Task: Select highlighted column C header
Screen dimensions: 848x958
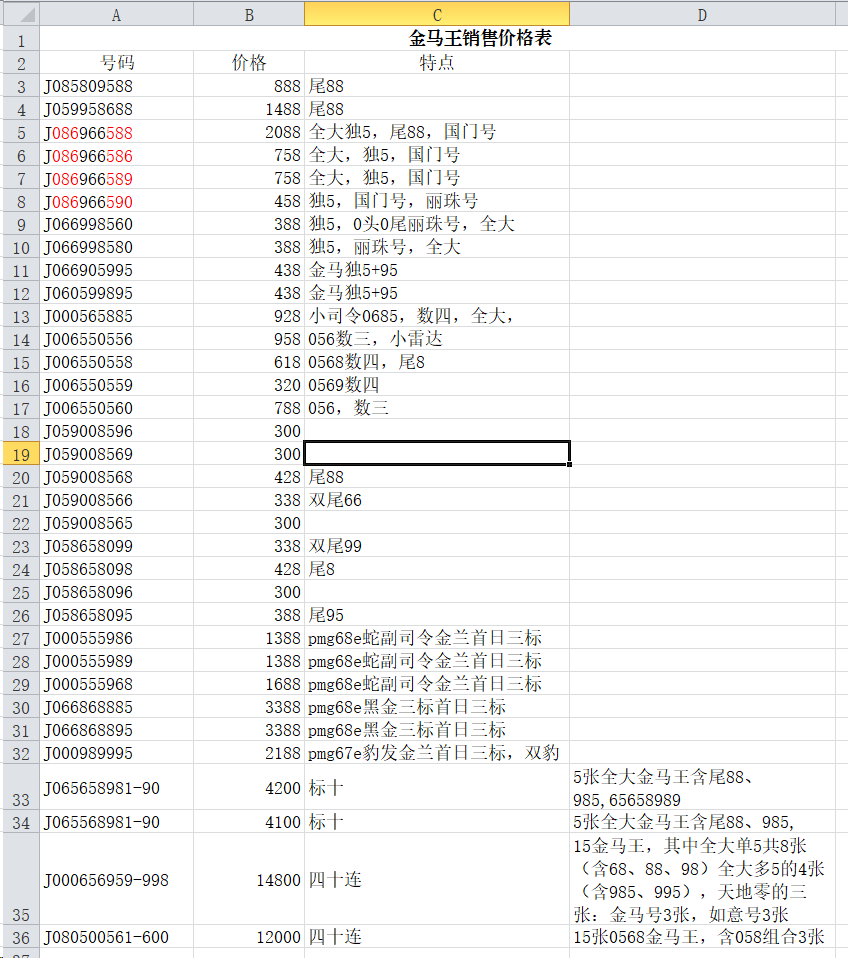Action: 437,14
